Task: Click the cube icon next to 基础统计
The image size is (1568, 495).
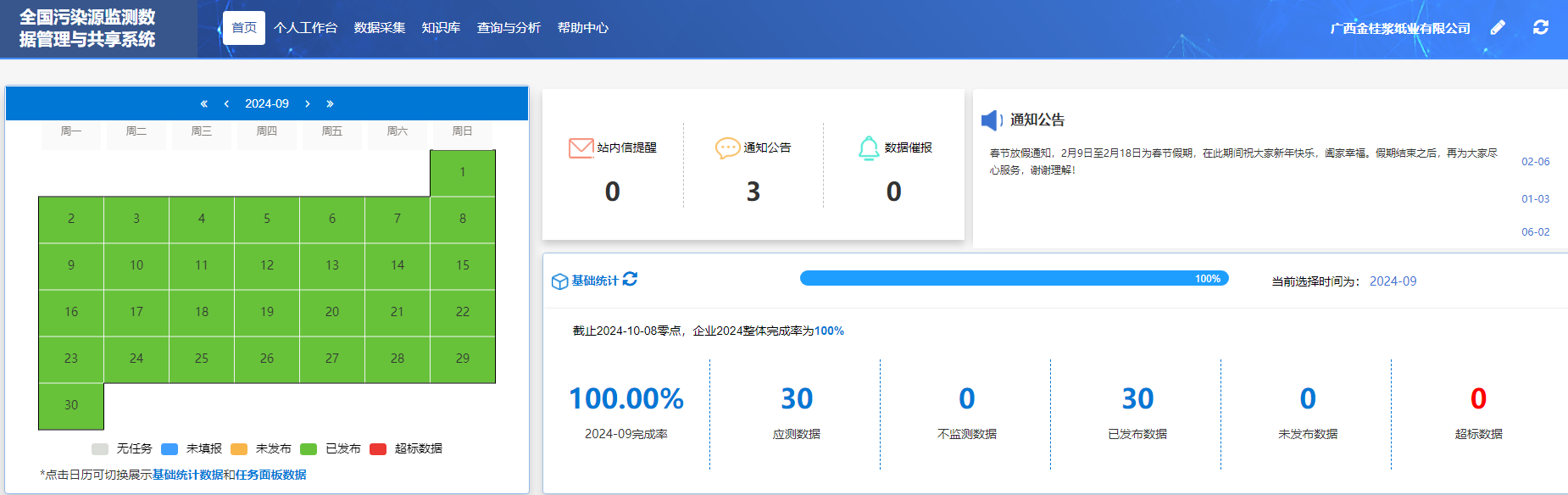Action: [x=559, y=281]
